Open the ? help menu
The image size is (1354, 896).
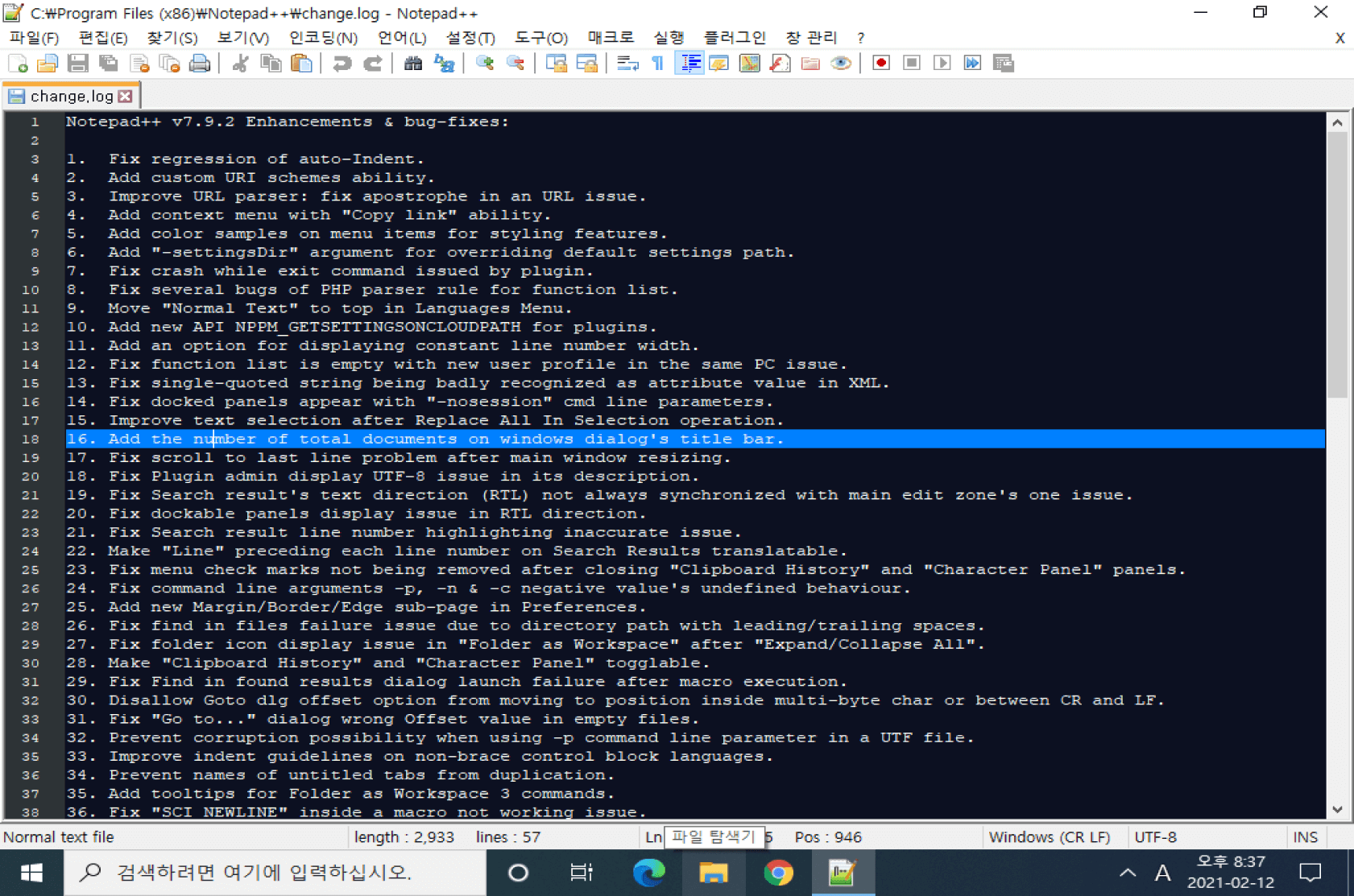(x=861, y=38)
